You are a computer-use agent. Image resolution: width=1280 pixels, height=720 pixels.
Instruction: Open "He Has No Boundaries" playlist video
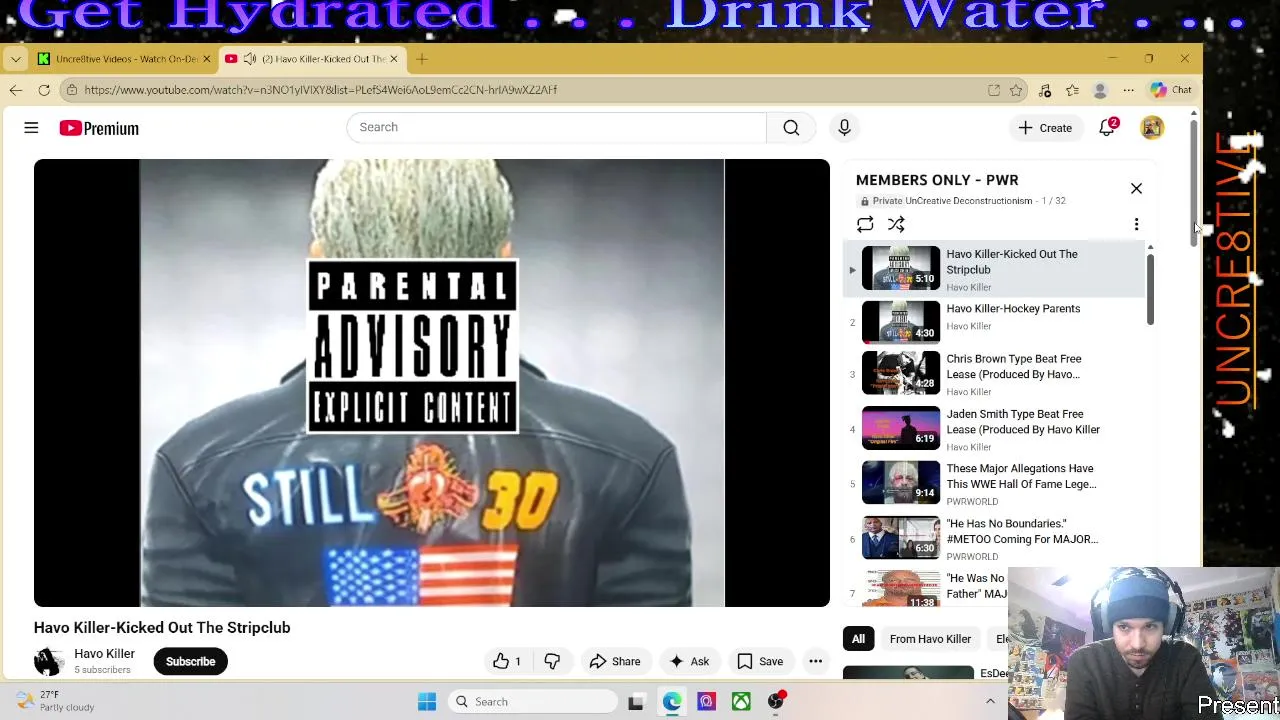pos(994,539)
